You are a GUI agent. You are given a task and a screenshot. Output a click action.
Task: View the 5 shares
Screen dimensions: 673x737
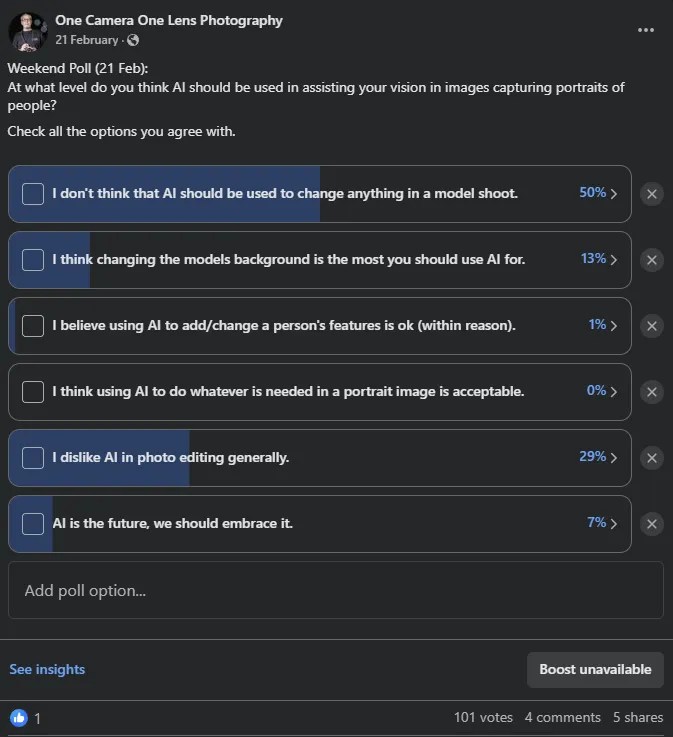pyautogui.click(x=637, y=717)
